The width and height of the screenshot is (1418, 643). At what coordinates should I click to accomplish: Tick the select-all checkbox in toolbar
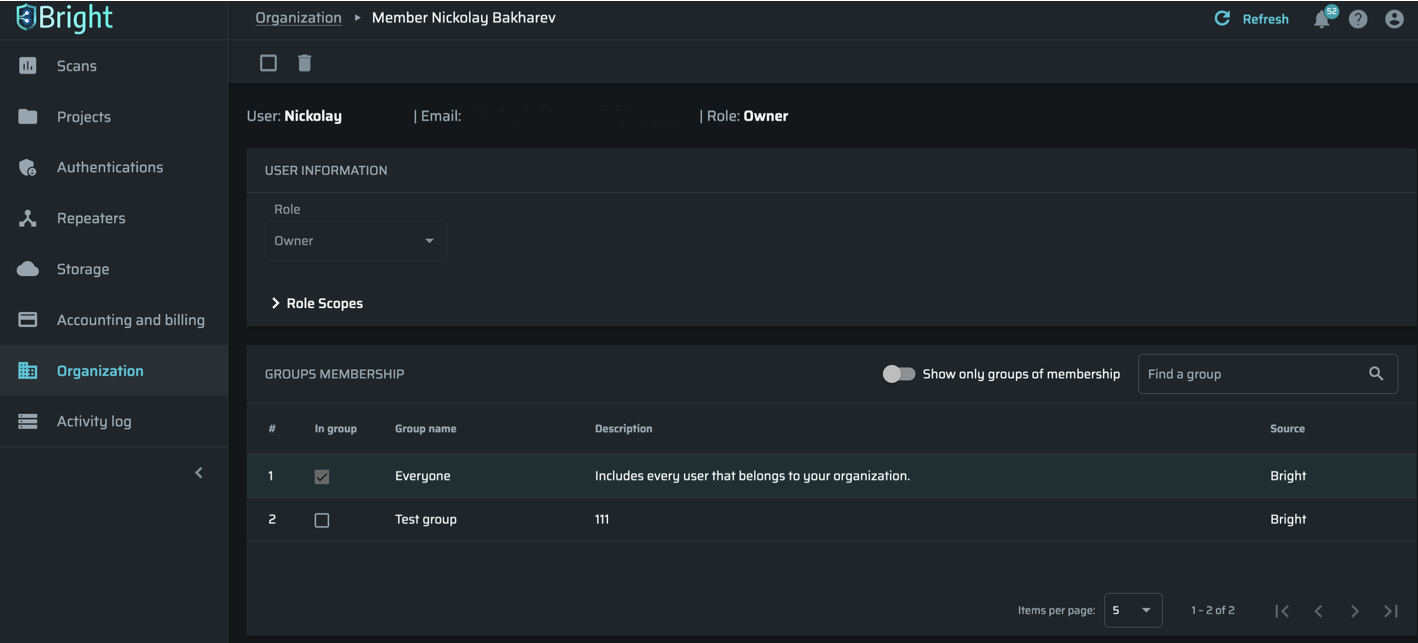(268, 63)
